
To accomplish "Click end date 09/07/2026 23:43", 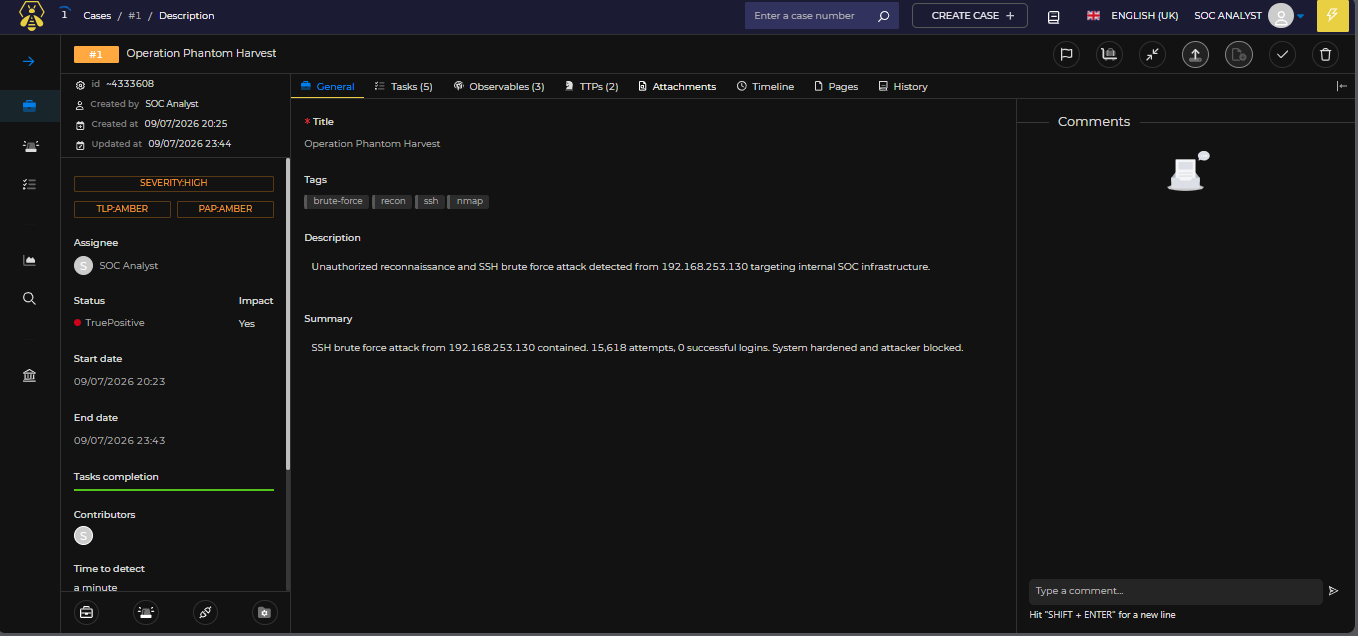I will tap(120, 441).
